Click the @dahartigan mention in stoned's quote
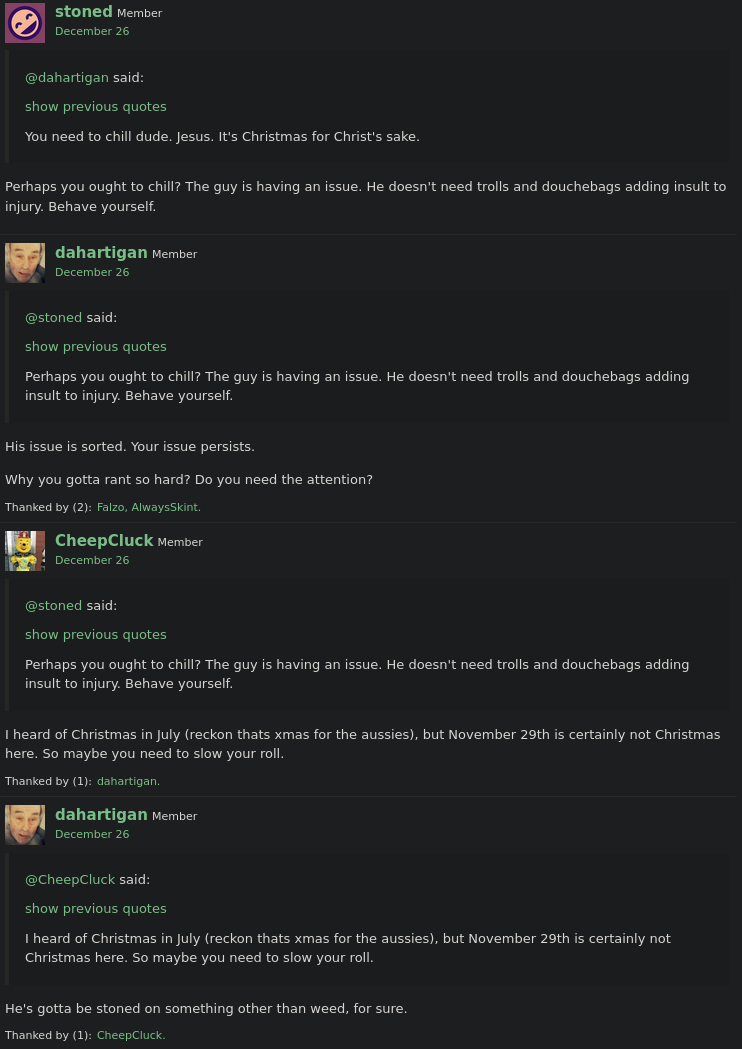742x1049 pixels. (67, 78)
